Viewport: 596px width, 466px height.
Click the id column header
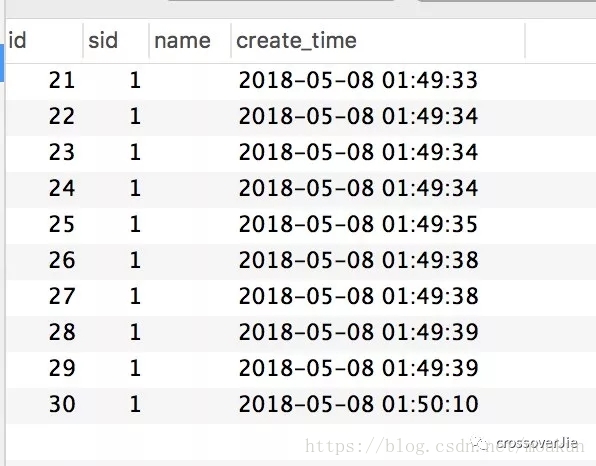pos(44,41)
